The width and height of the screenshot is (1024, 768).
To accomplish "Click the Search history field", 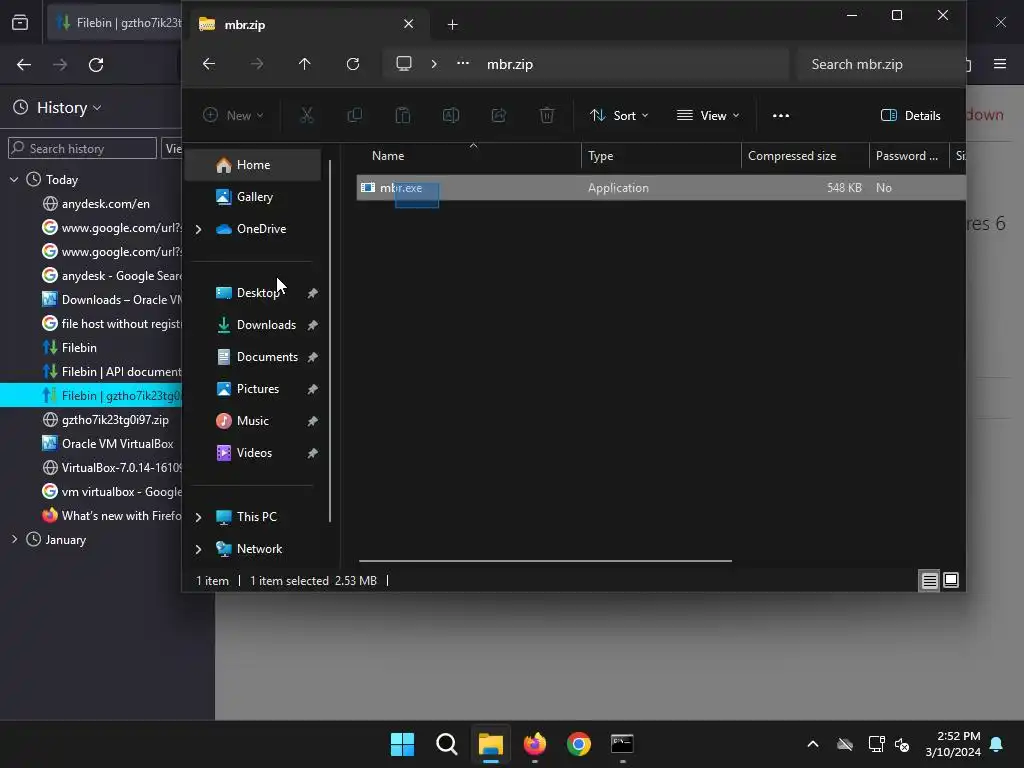I will pyautogui.click(x=82, y=149).
